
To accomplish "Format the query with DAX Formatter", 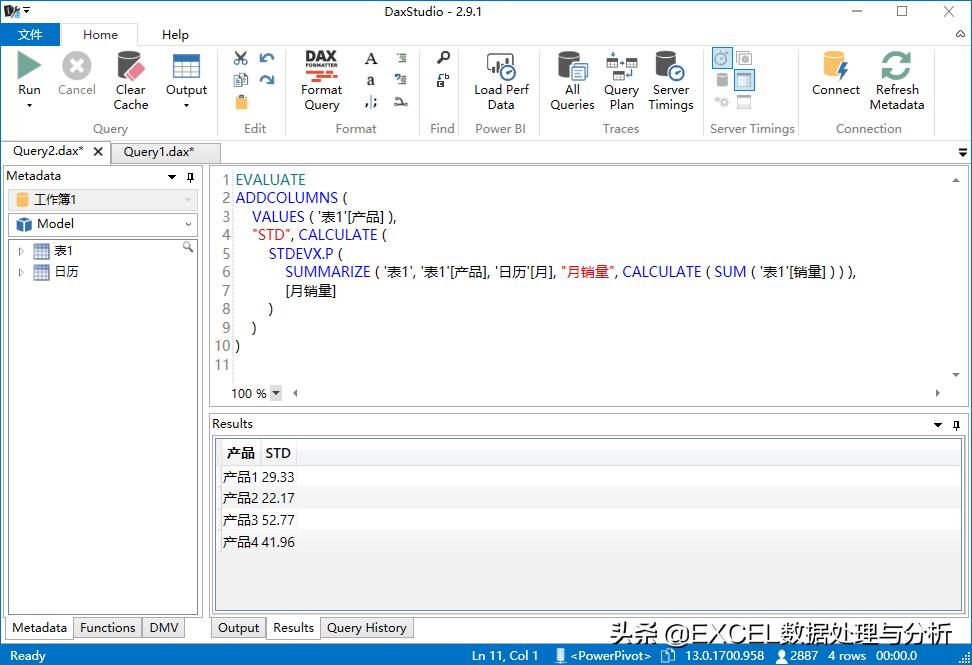I will 321,81.
